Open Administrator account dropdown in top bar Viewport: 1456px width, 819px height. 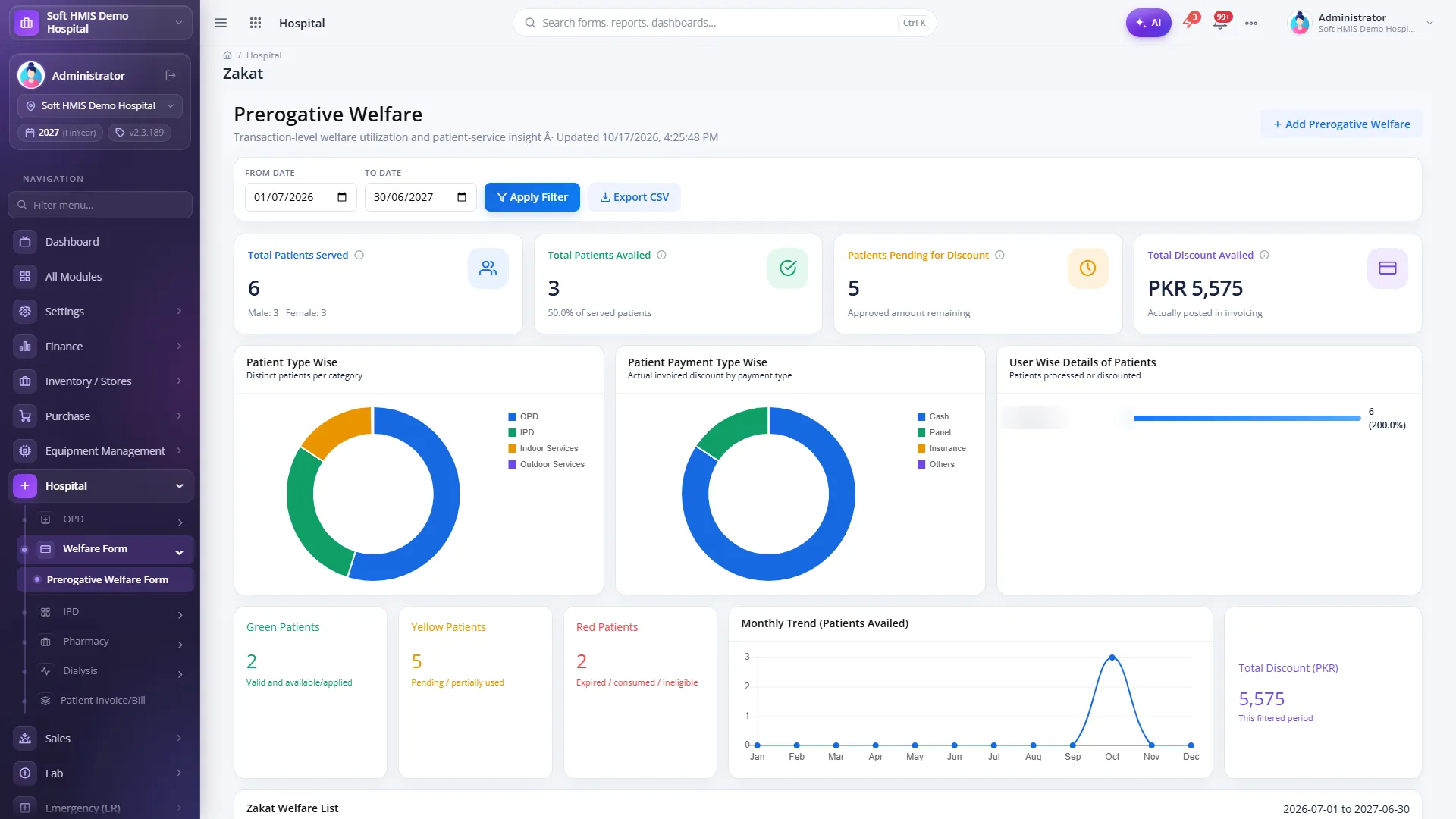1360,23
